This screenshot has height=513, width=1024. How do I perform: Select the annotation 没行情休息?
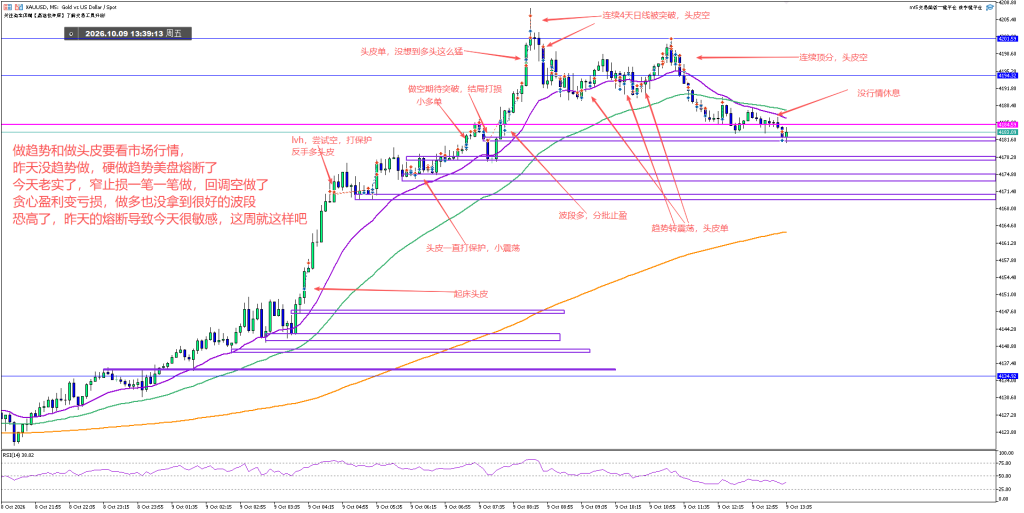click(x=879, y=93)
